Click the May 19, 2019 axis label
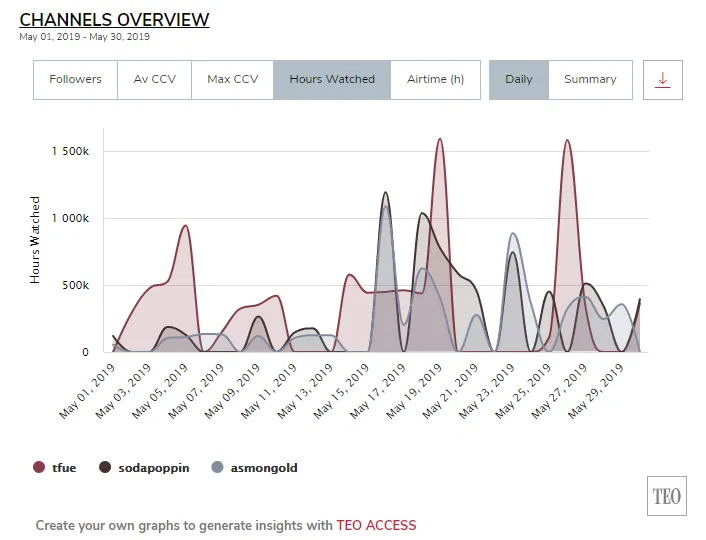Screen dimensions: 706x540 [x=414, y=391]
